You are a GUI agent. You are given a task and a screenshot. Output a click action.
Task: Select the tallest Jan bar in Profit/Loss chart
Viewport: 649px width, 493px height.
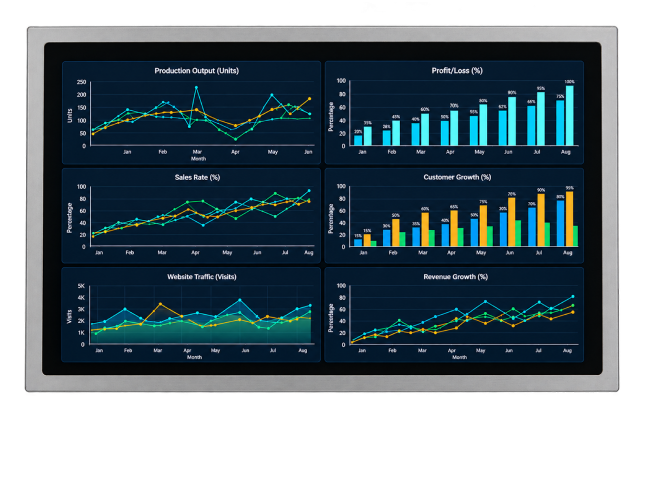point(368,136)
